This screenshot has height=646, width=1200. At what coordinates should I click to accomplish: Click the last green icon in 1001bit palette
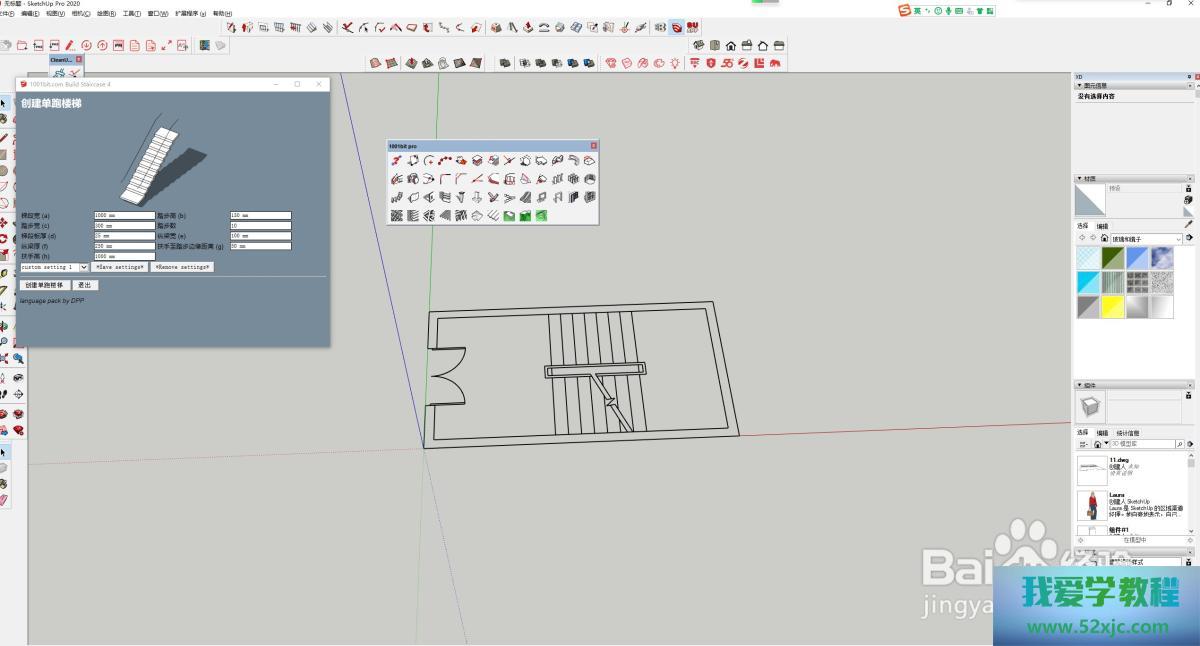tap(541, 215)
